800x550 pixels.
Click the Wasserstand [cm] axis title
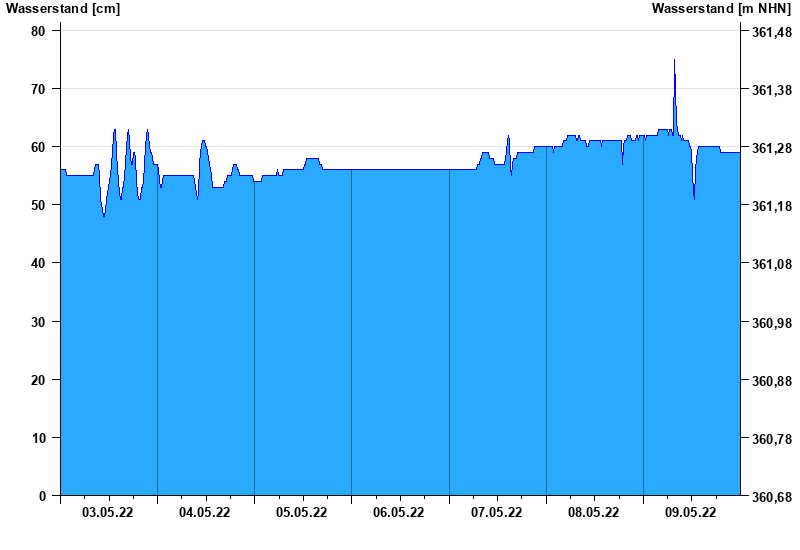tap(63, 9)
